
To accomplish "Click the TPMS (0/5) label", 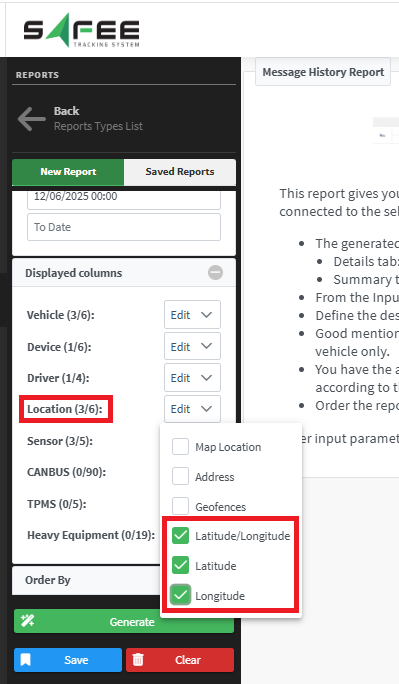I will pos(57,504).
